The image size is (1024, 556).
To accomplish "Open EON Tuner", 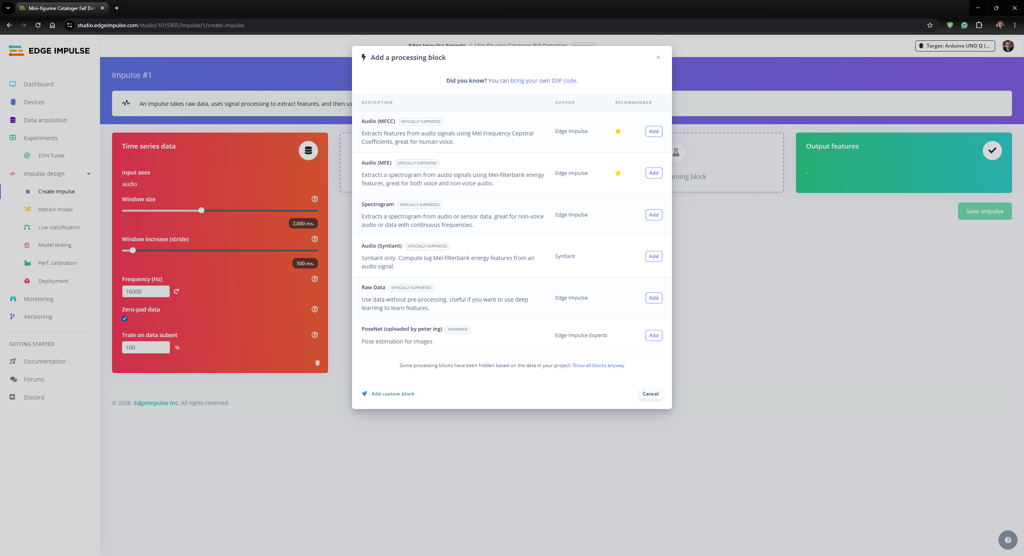I will point(51,155).
